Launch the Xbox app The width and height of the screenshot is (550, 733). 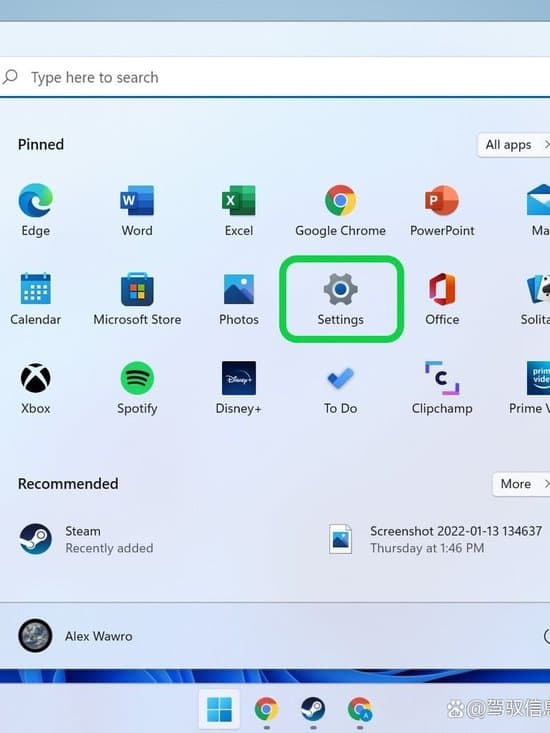click(x=36, y=388)
